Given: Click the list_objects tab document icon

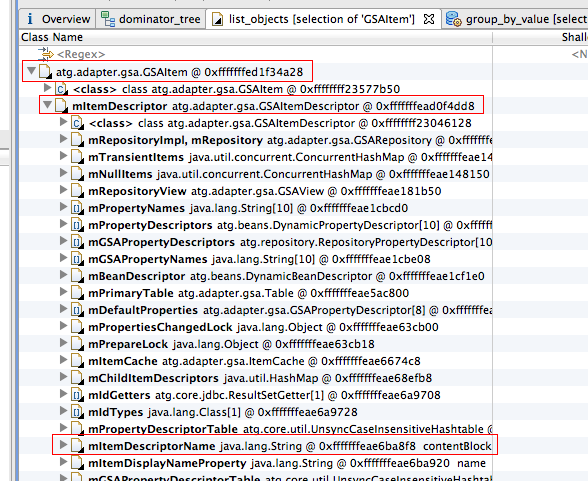Looking at the screenshot, I should (x=217, y=19).
